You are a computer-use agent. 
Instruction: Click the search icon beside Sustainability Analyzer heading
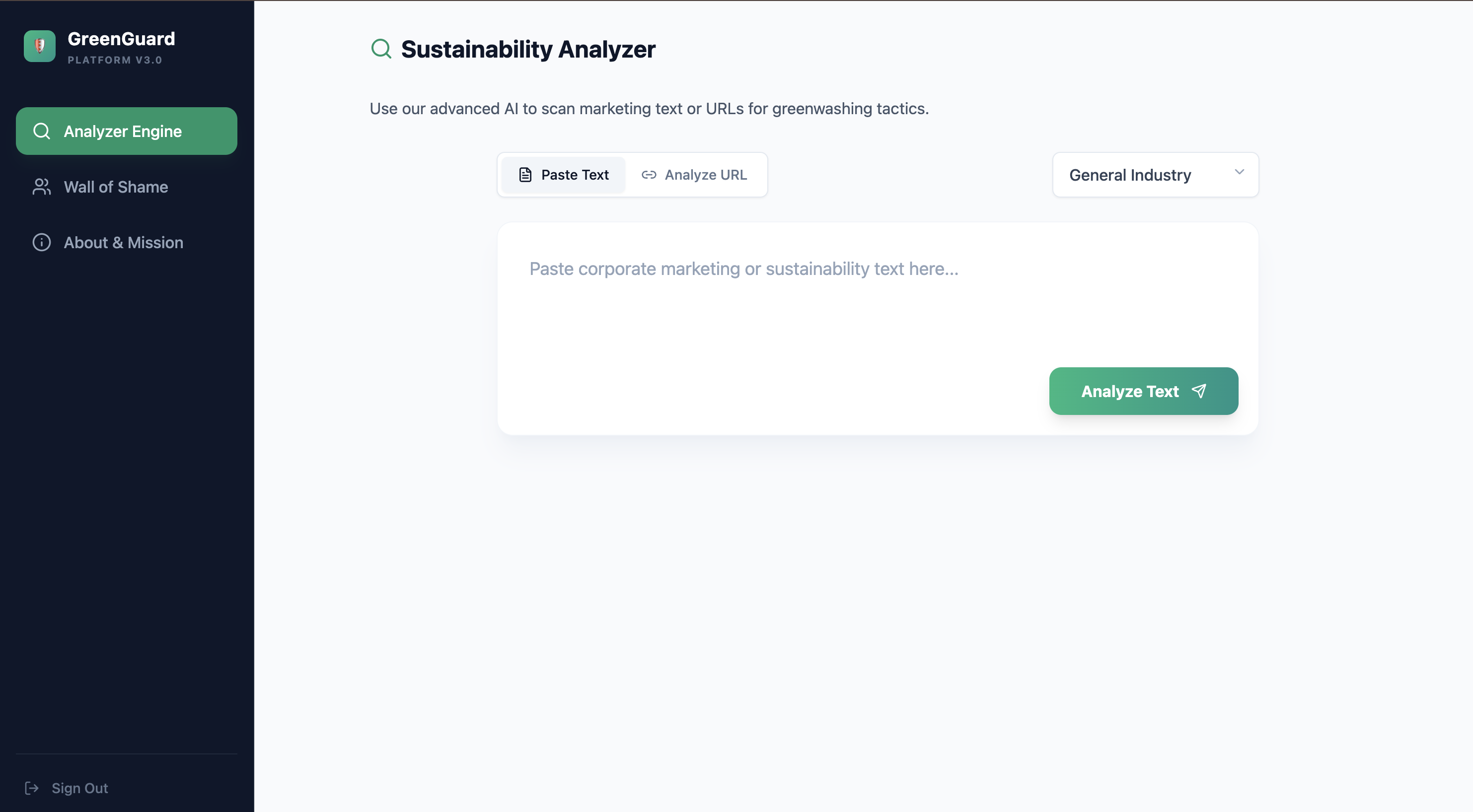click(x=381, y=49)
